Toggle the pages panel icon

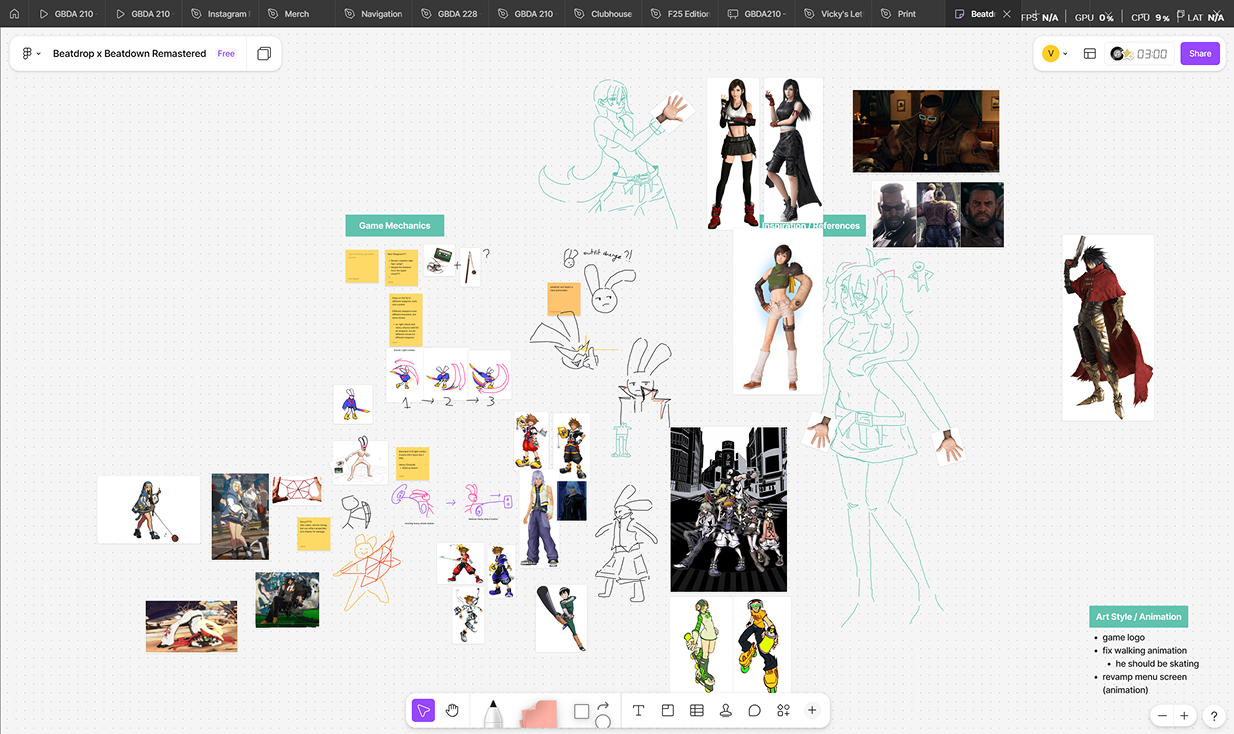[x=264, y=54]
